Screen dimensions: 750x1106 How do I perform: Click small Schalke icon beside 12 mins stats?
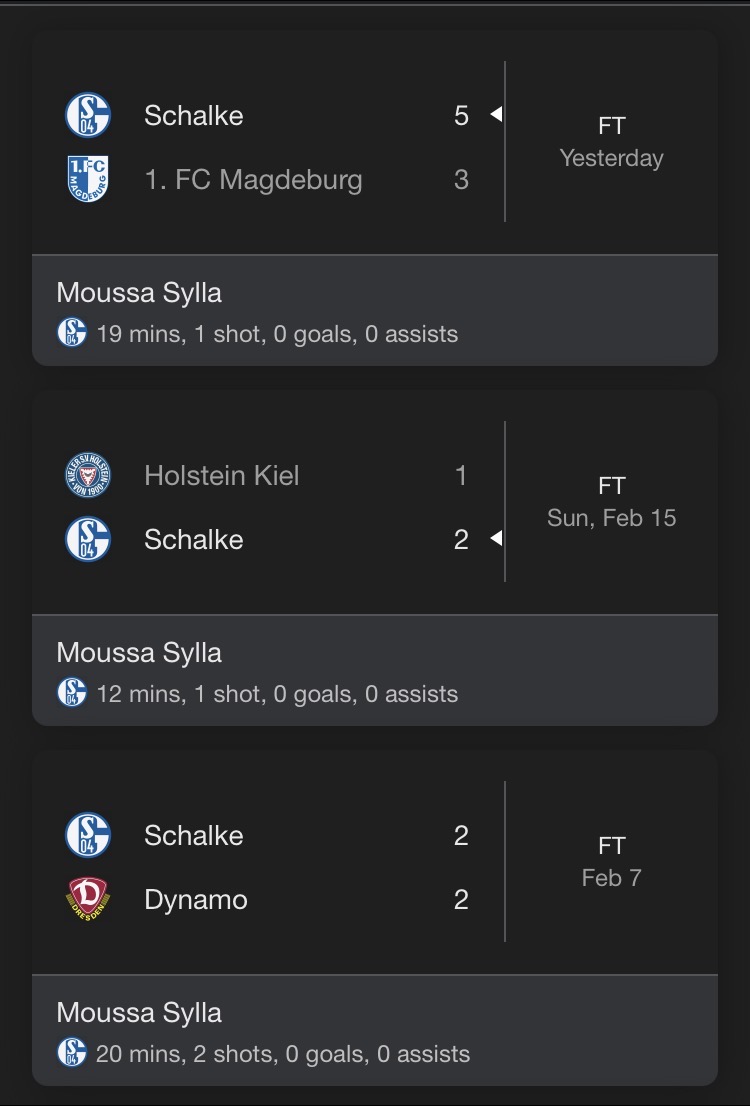72,693
